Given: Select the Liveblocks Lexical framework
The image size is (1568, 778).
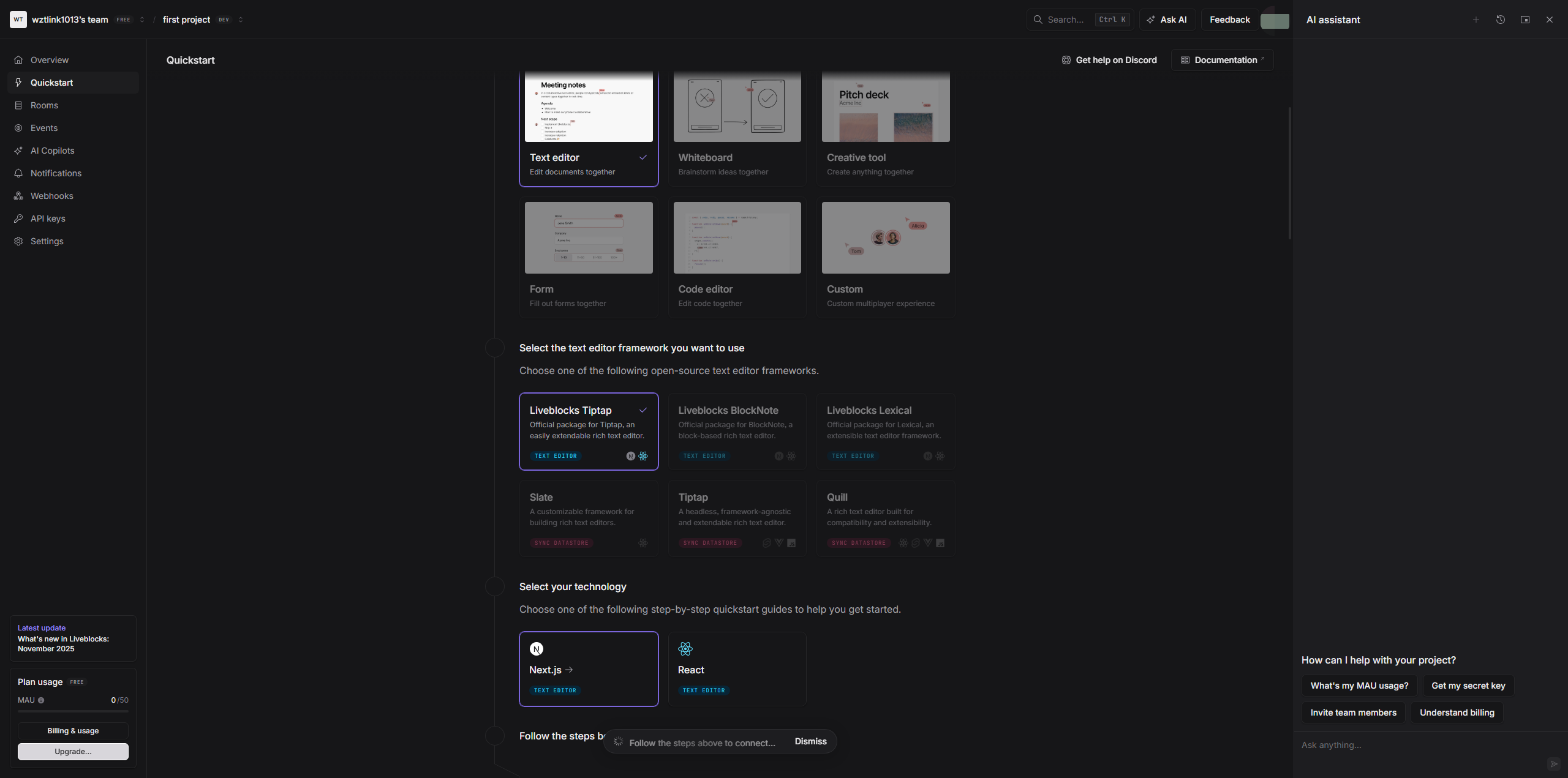Looking at the screenshot, I should pos(885,431).
